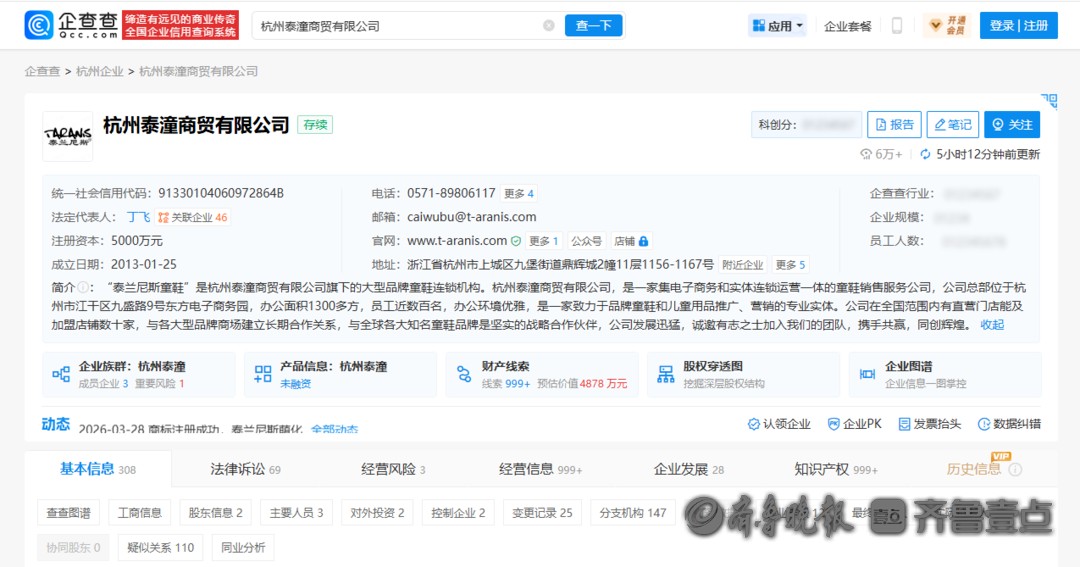Refresh company data update icon
This screenshot has width=1080, height=567.
[x=925, y=154]
